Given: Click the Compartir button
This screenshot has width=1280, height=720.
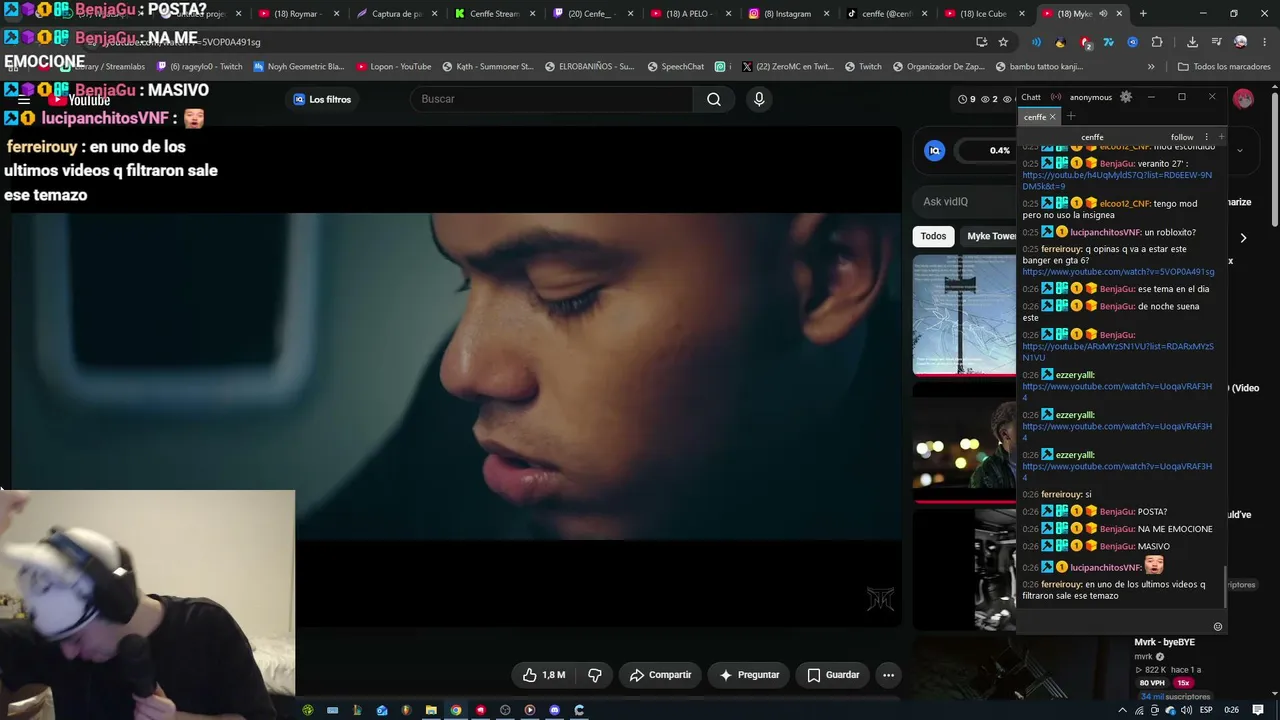Looking at the screenshot, I should [660, 675].
